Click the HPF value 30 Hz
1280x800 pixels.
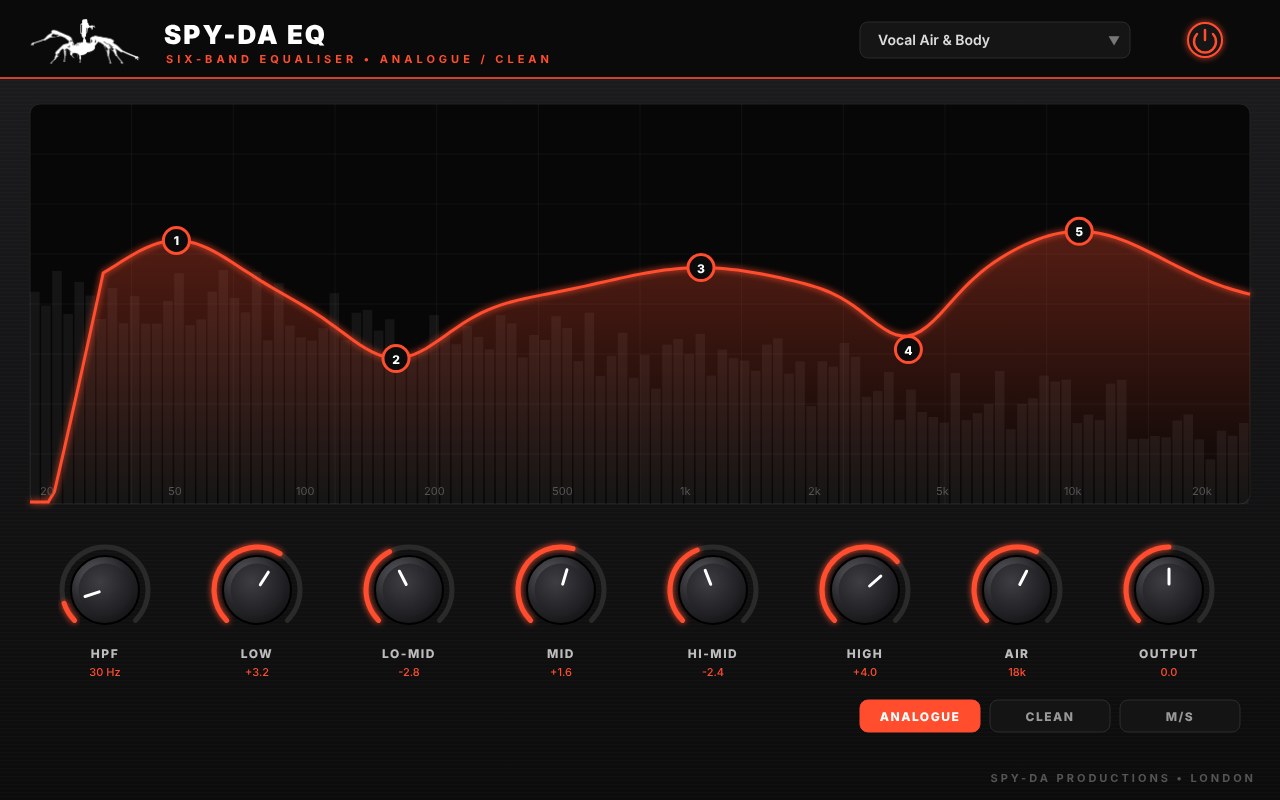click(x=105, y=672)
